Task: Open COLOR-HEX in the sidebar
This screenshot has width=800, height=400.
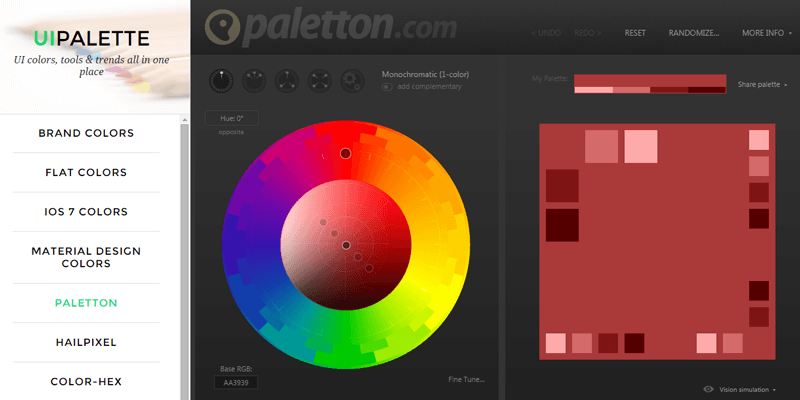Action: (86, 382)
